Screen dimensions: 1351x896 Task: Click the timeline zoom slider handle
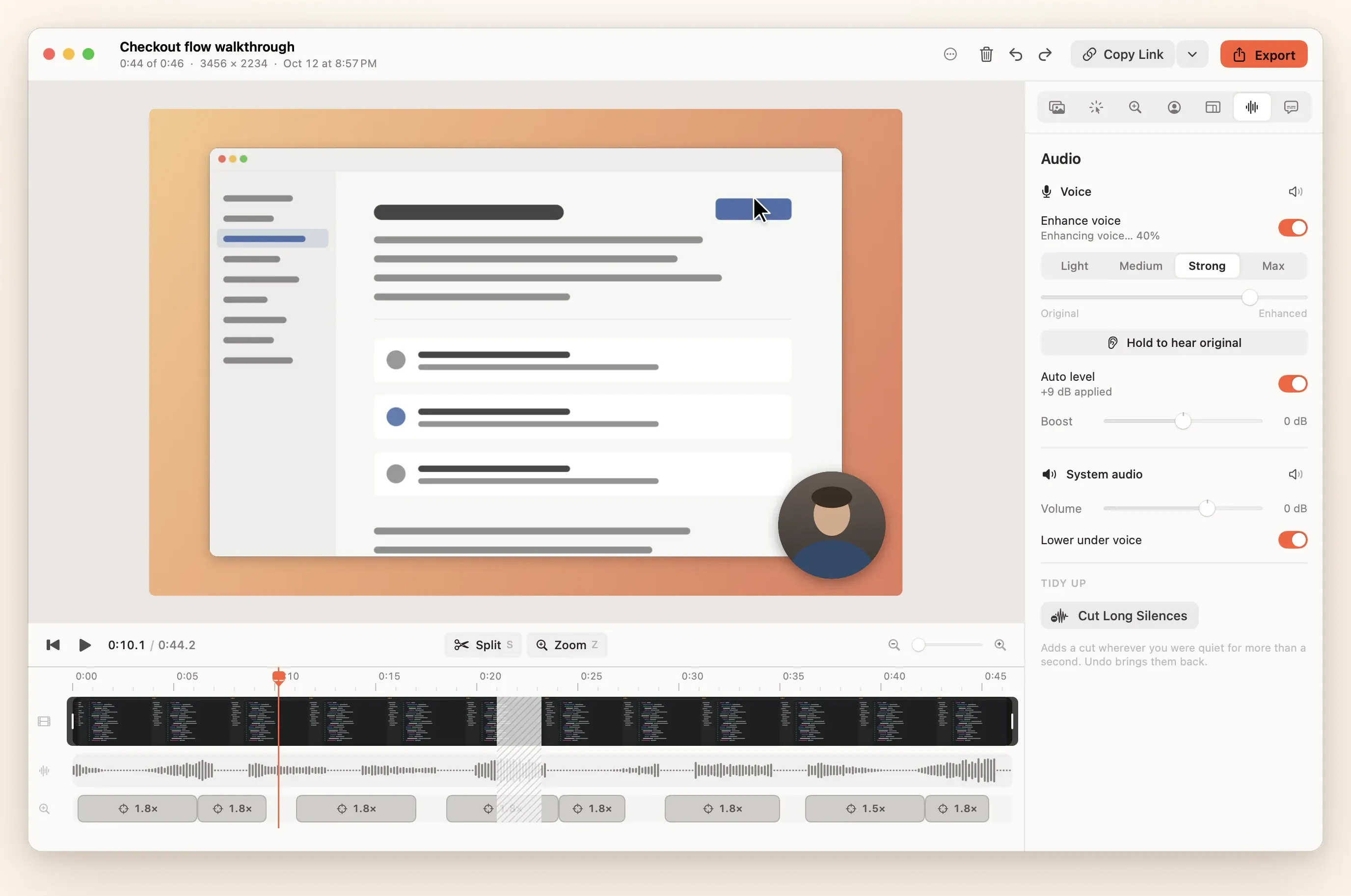[918, 645]
